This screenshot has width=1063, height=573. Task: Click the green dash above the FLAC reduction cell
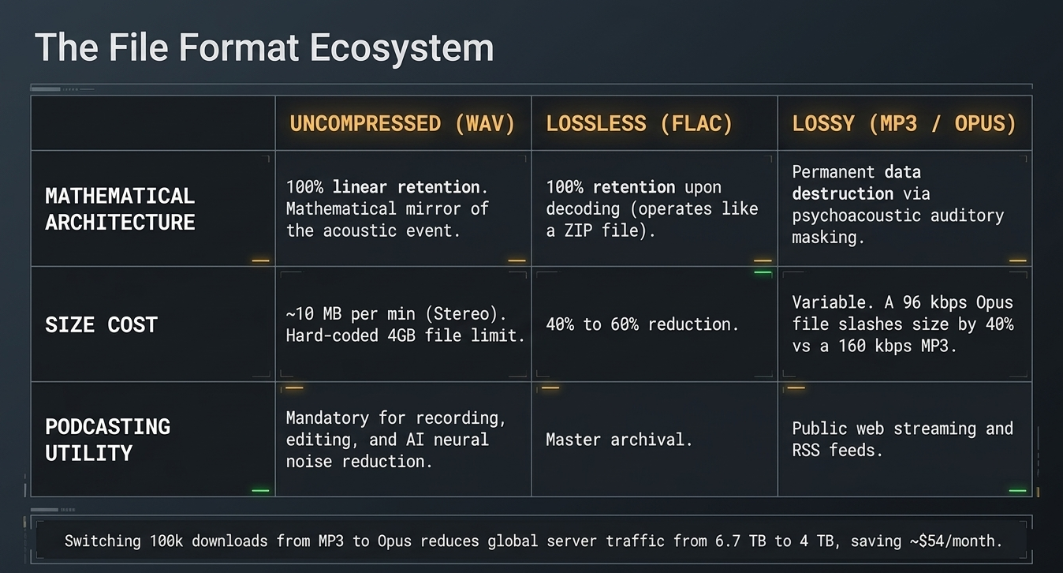tap(763, 273)
